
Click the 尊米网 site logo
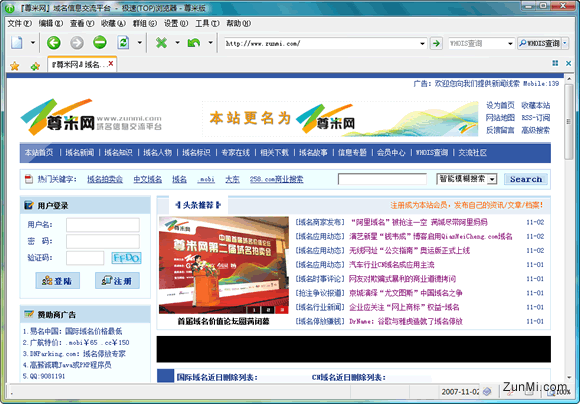[91, 117]
